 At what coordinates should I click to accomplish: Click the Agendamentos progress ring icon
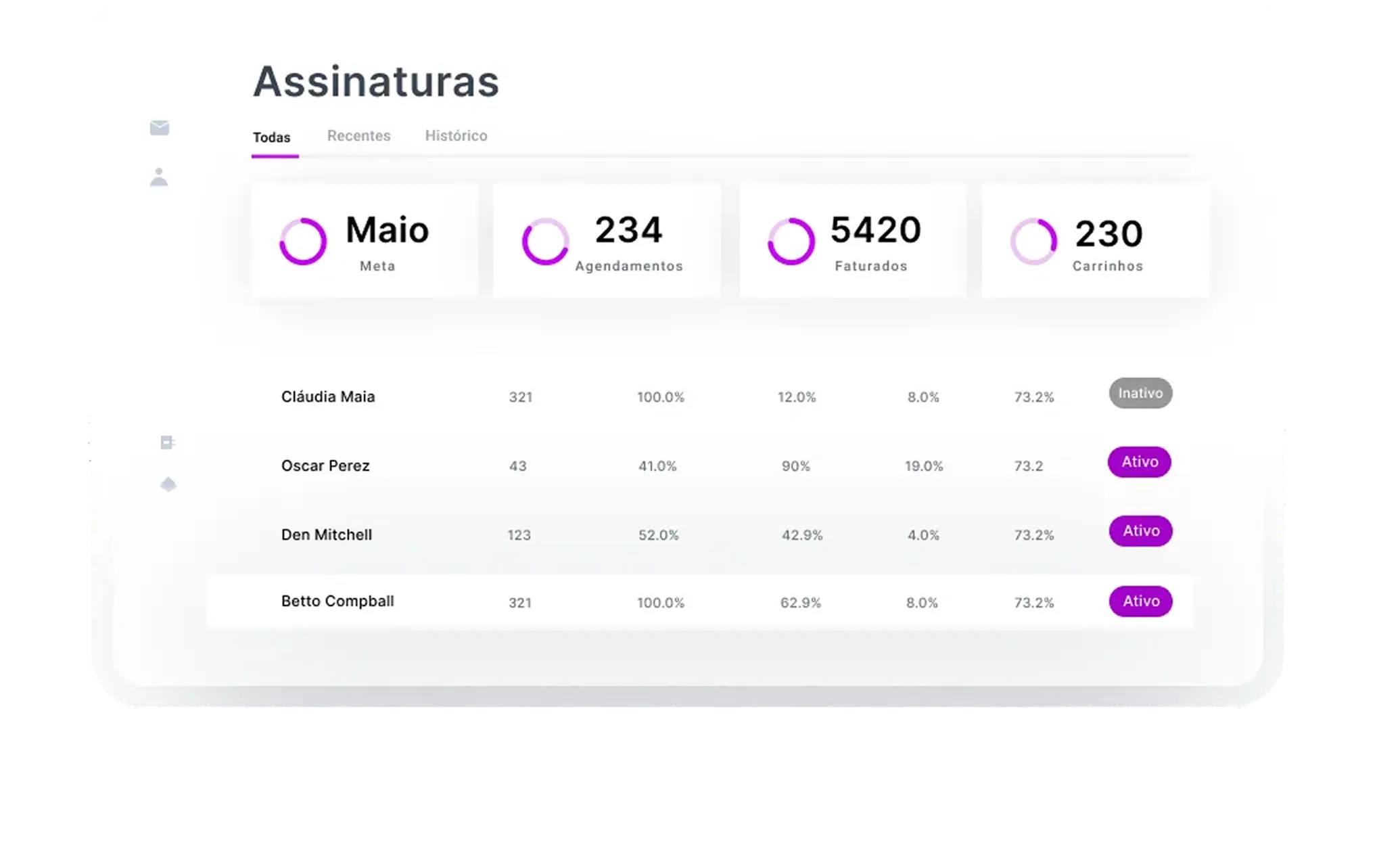pos(545,242)
